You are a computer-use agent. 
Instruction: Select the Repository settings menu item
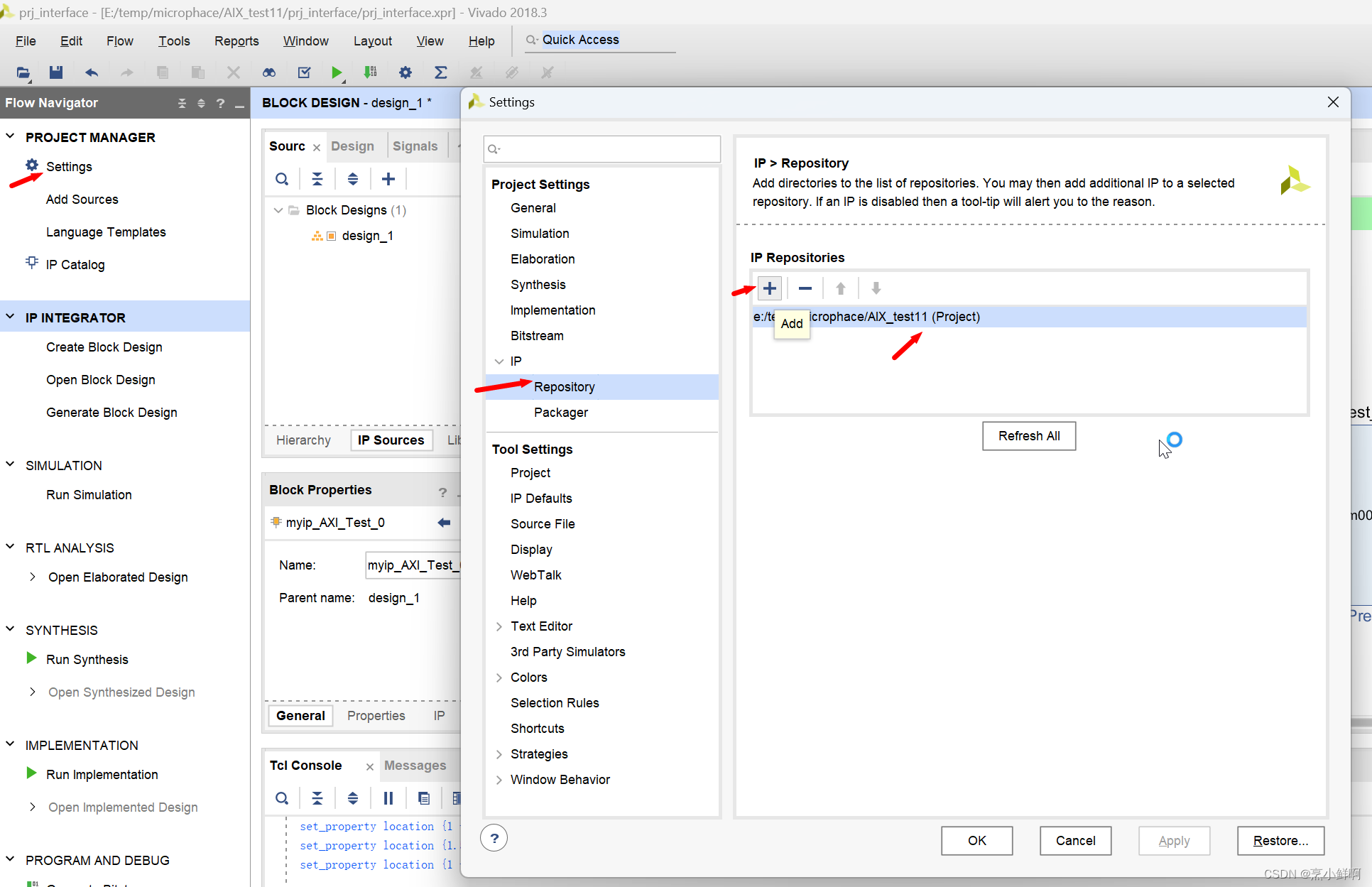[x=564, y=386]
